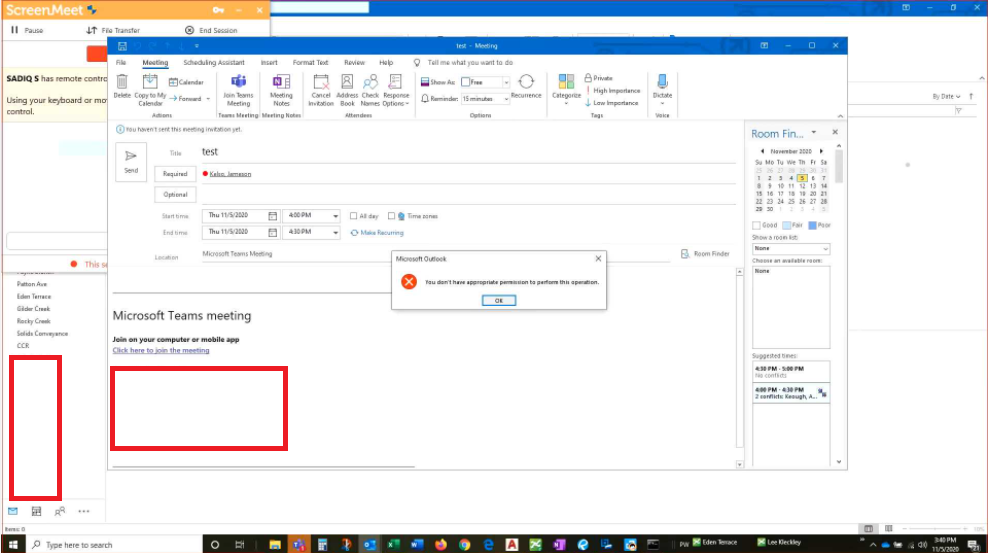
Task: Select the Eden Terrace folder
Action: coord(34,296)
